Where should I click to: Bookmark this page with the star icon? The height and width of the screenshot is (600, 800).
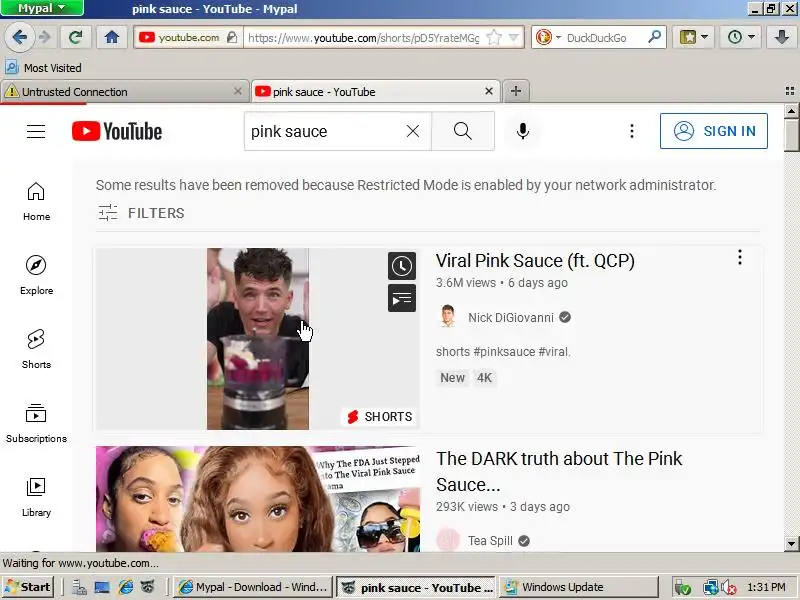pyautogui.click(x=494, y=37)
